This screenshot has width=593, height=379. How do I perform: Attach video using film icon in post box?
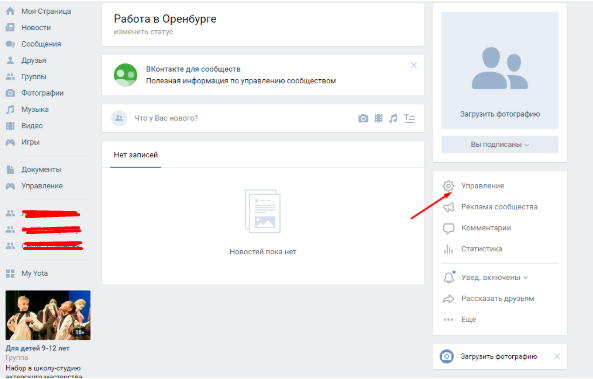tap(379, 118)
